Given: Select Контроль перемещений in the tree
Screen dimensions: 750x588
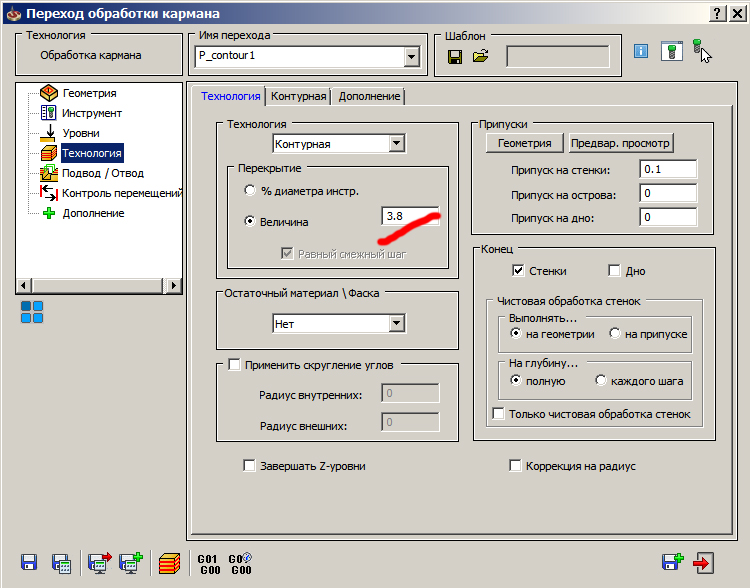Looking at the screenshot, I should [122, 193].
